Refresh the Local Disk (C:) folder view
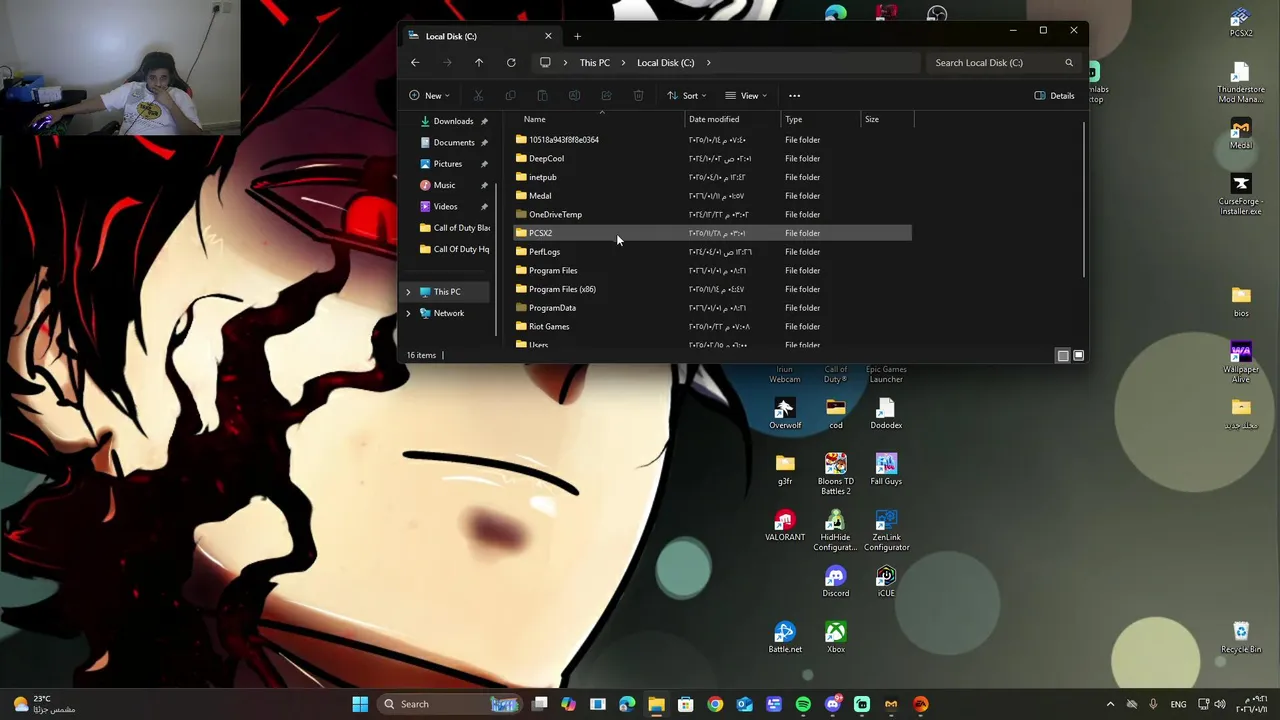This screenshot has width=1280, height=720. pos(511,63)
